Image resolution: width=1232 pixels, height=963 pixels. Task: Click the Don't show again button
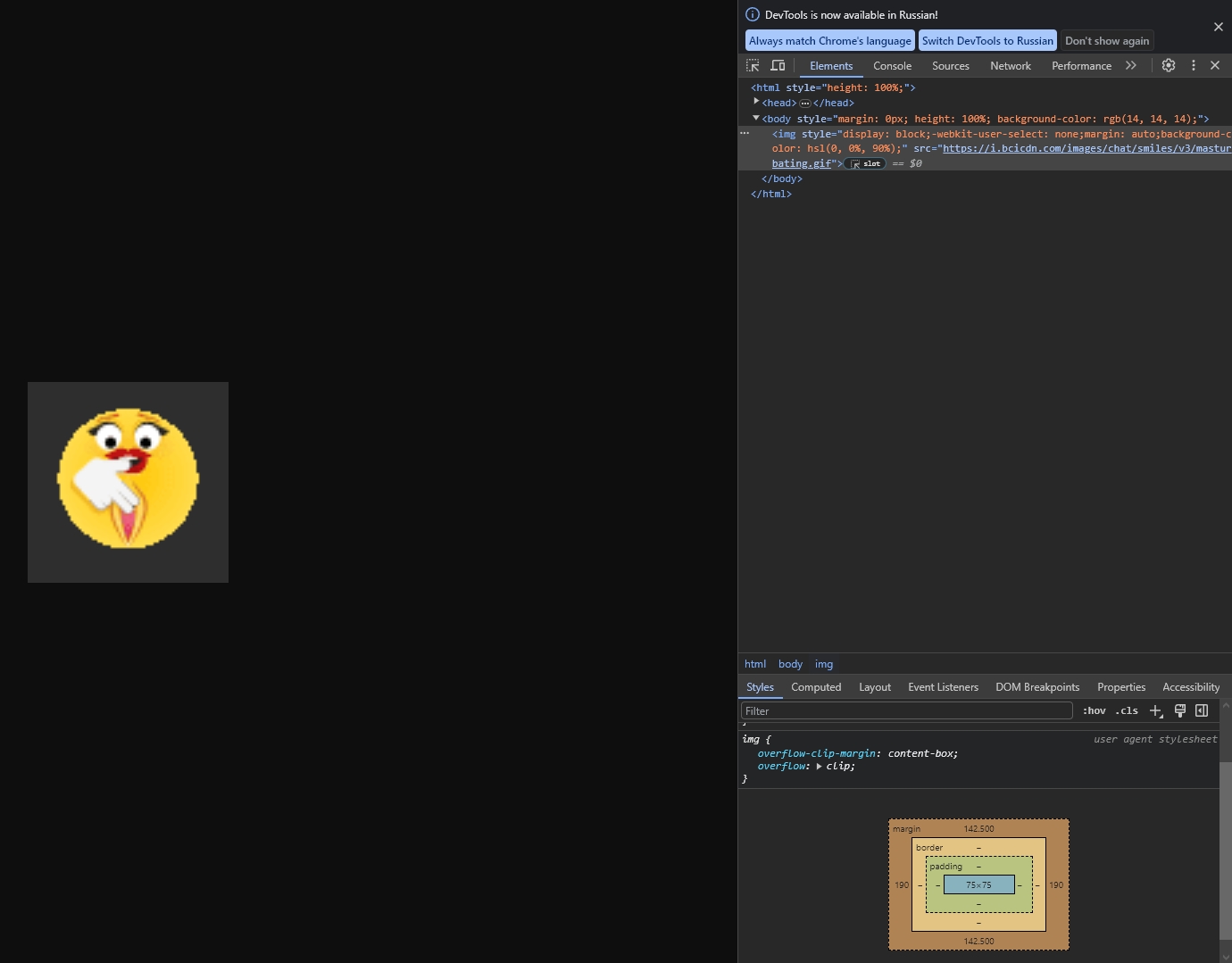click(x=1107, y=40)
